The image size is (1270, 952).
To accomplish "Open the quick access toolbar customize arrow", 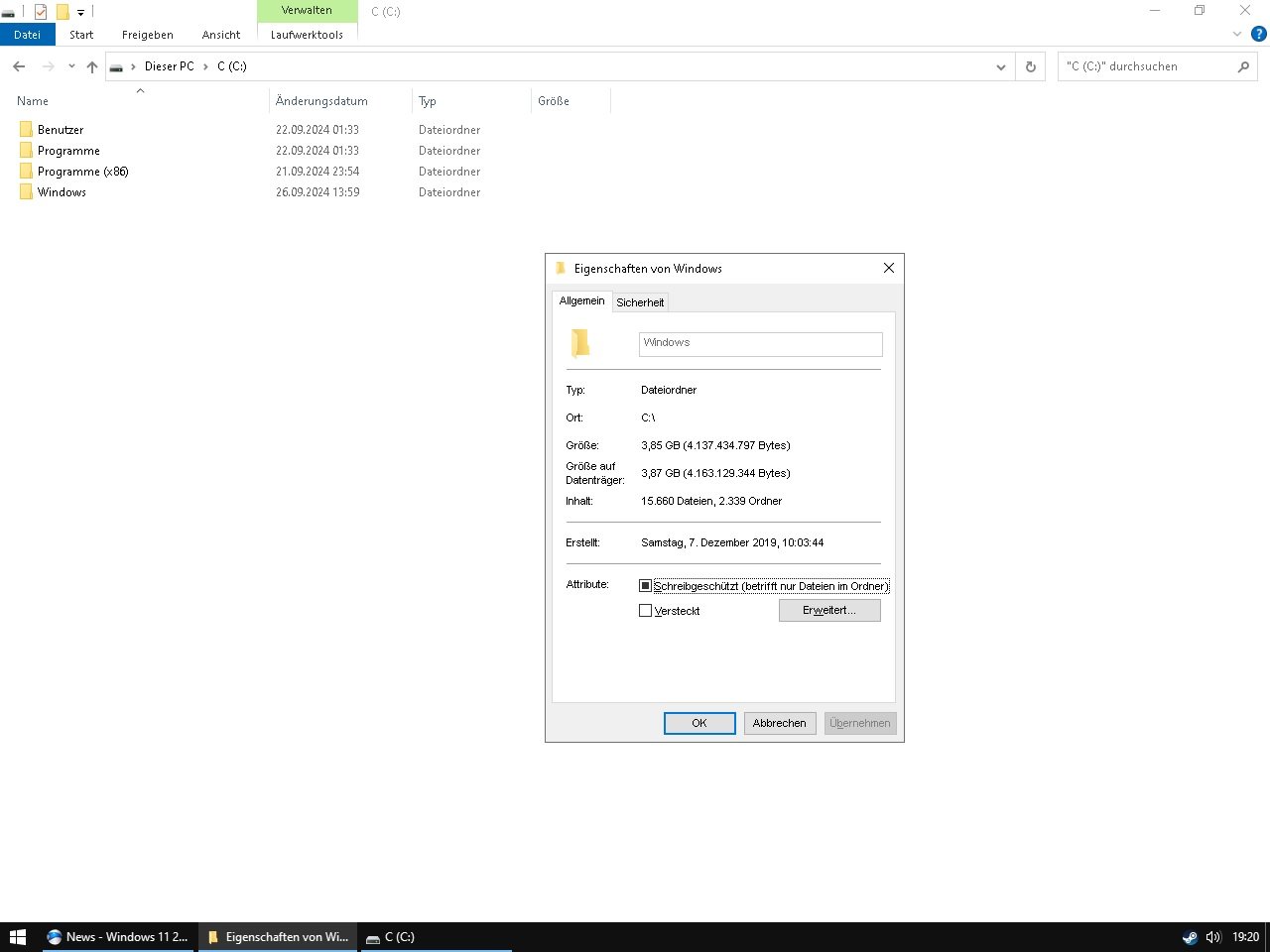I will (80, 13).
